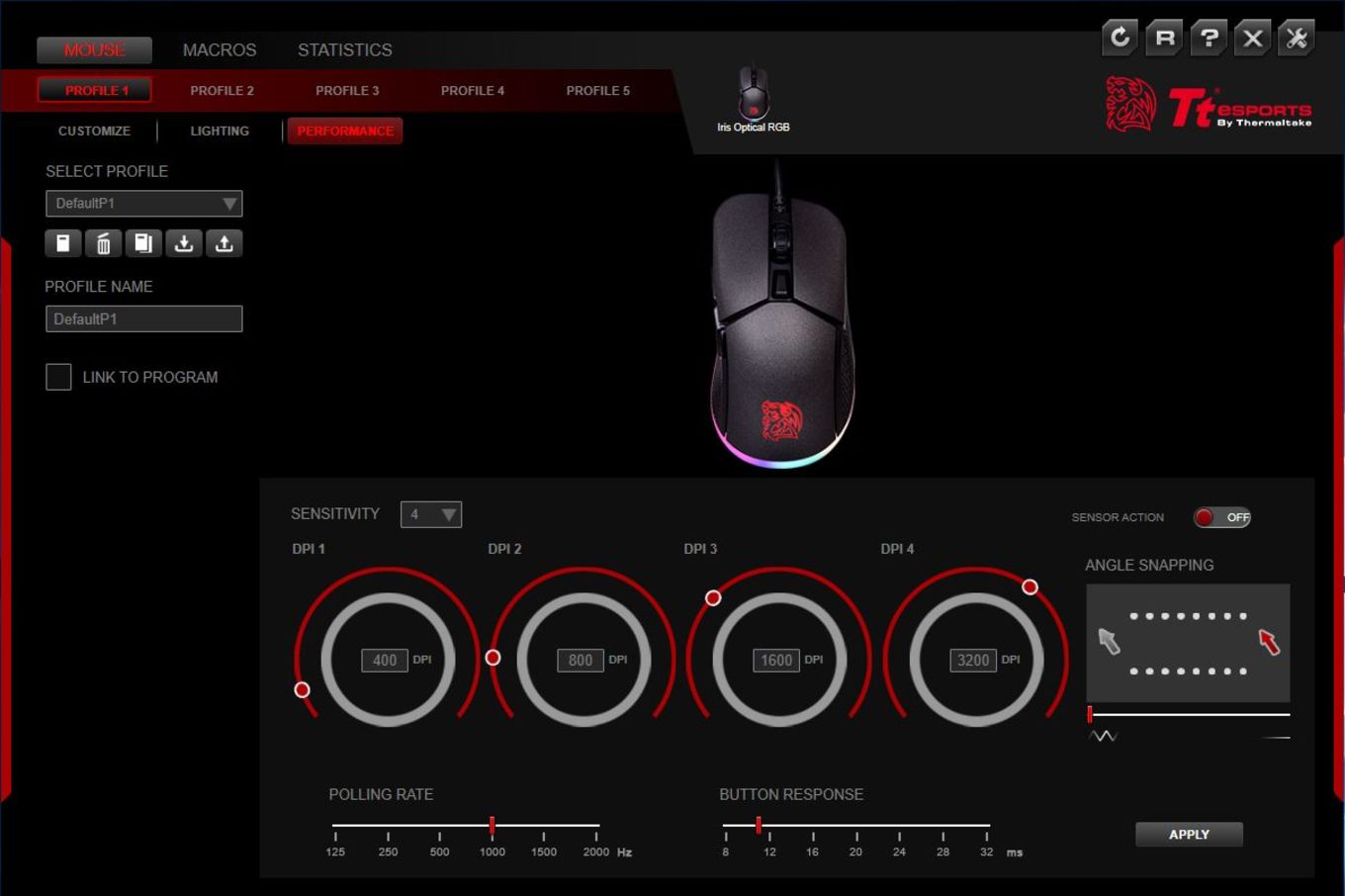Image resolution: width=1345 pixels, height=896 pixels.
Task: Click the DPI 3 dial handle
Action: click(713, 598)
